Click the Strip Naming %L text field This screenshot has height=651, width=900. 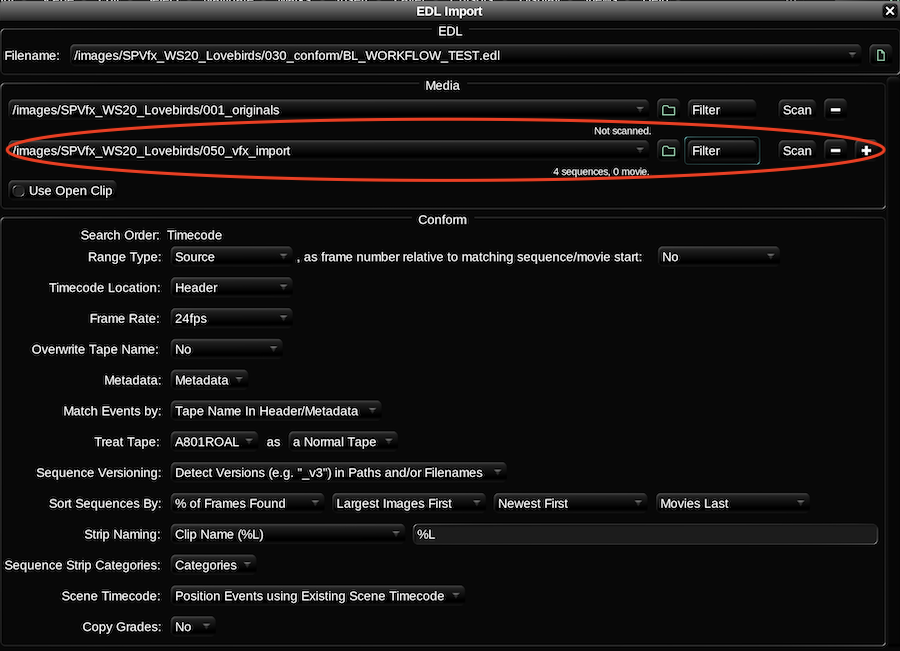(x=645, y=535)
